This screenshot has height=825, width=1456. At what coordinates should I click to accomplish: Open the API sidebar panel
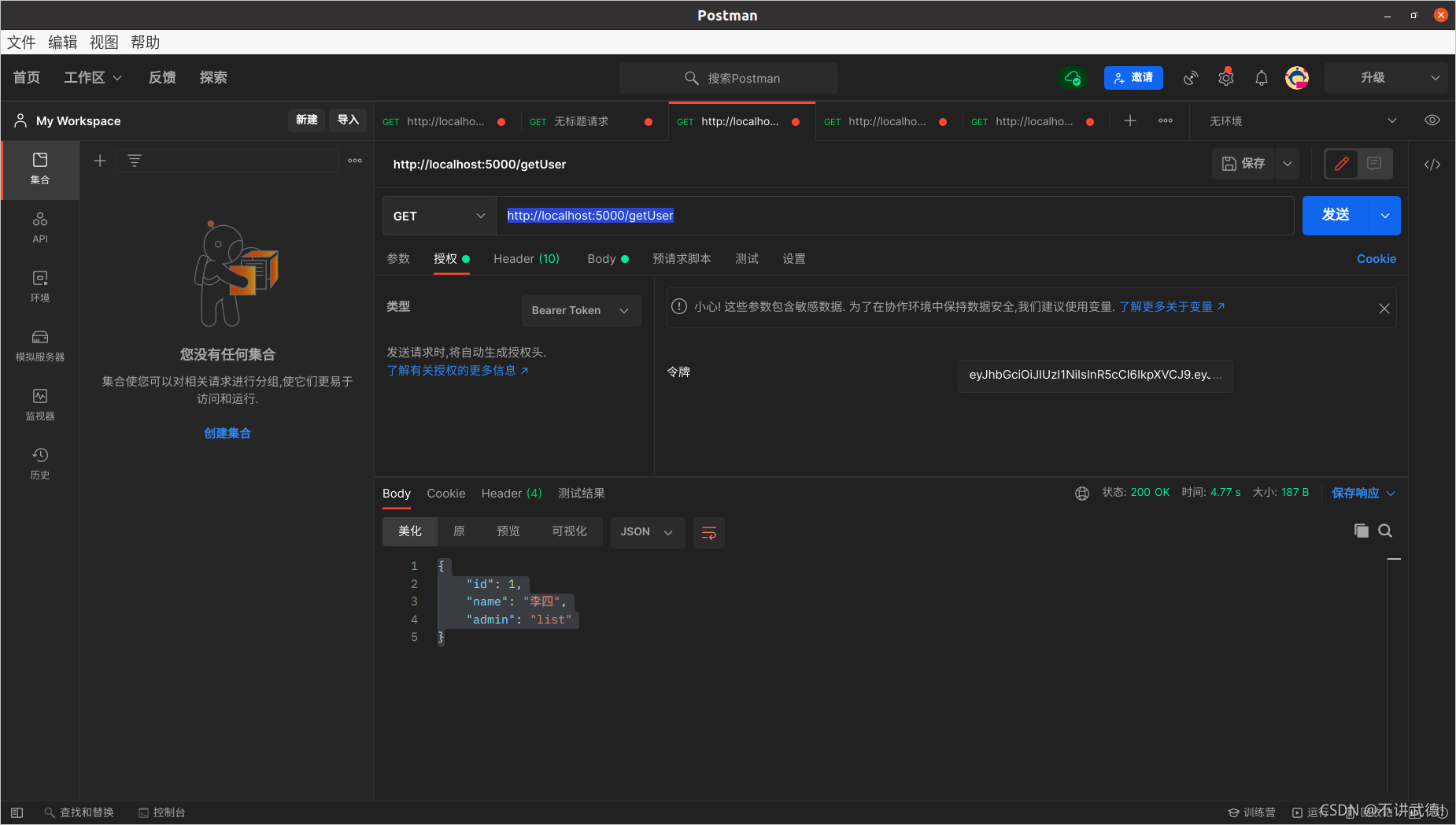[40, 228]
